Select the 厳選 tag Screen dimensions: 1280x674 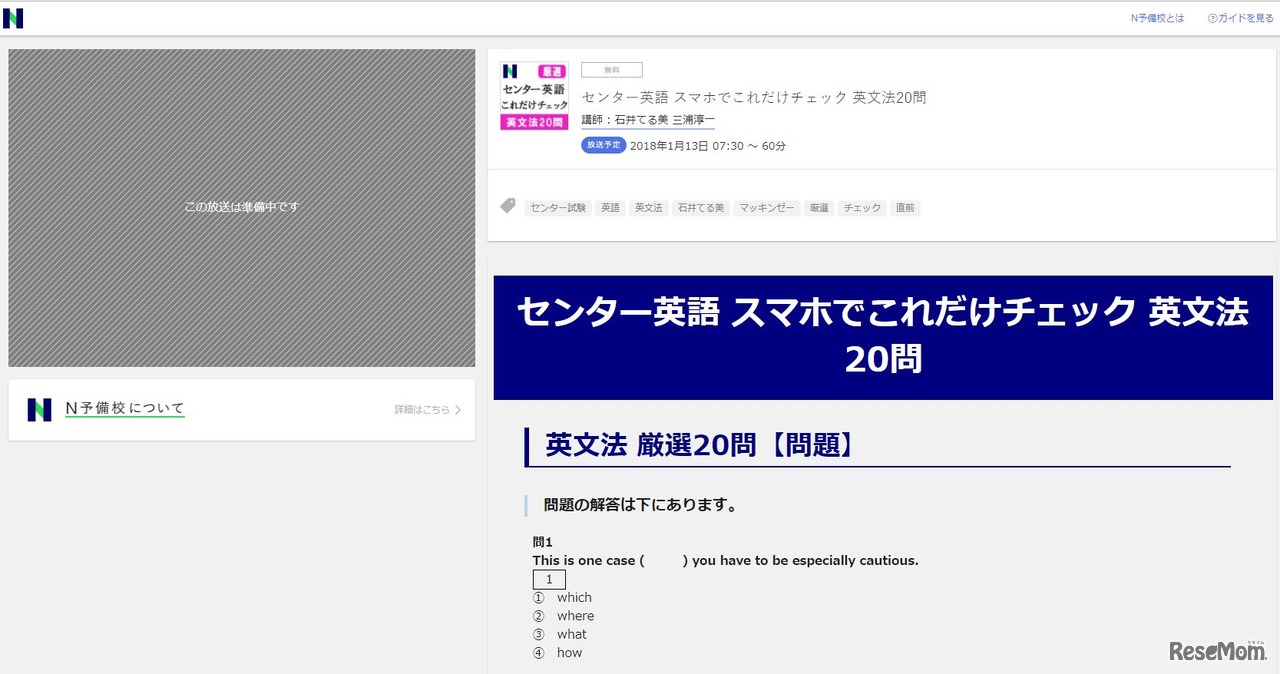pos(819,208)
